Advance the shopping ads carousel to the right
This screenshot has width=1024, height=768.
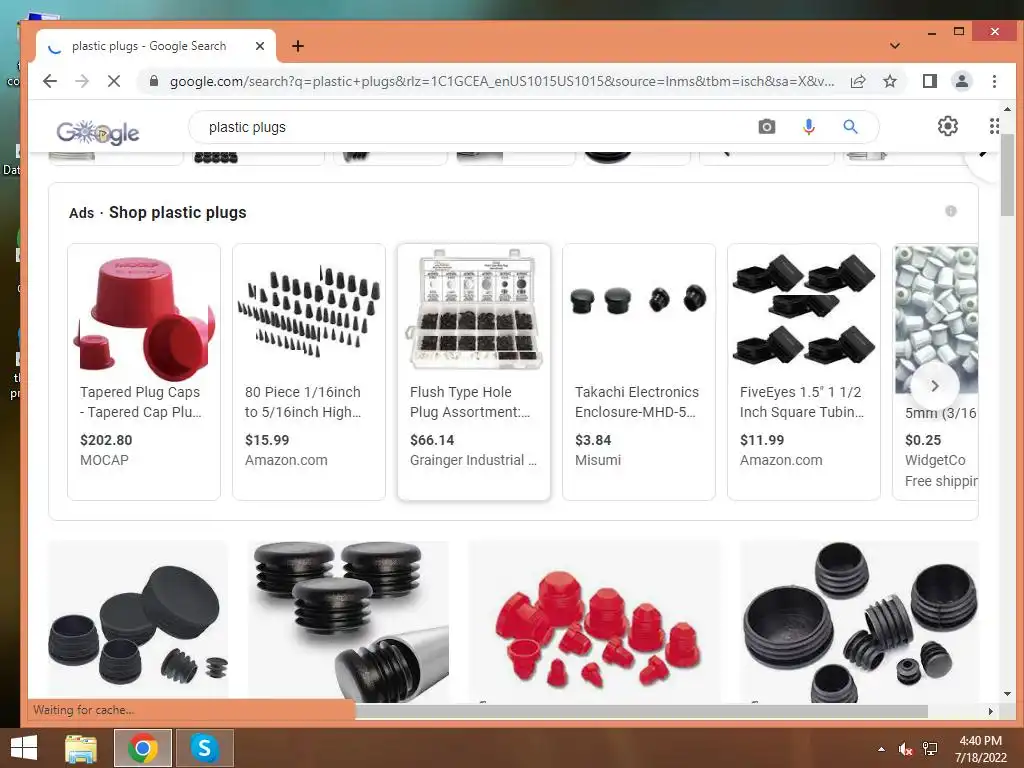[x=935, y=386]
